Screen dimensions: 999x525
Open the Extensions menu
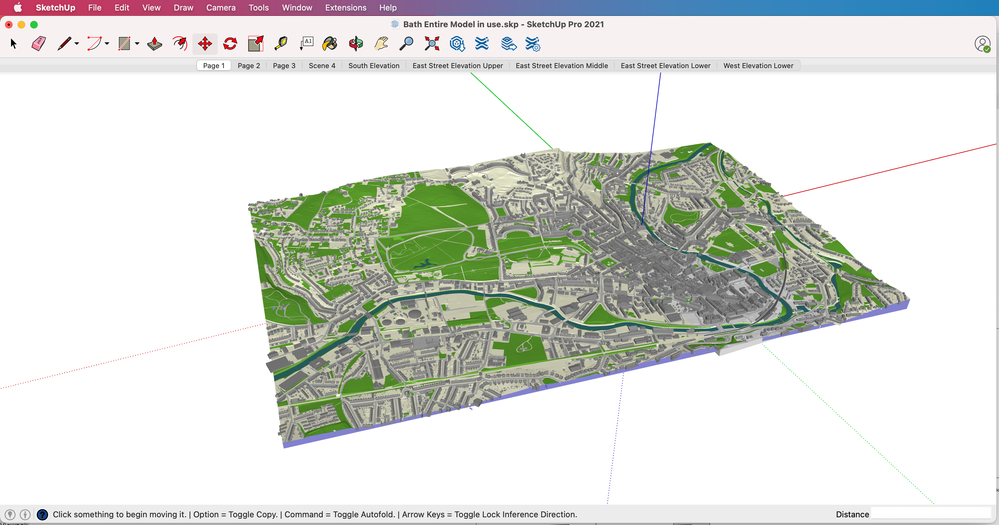(345, 7)
